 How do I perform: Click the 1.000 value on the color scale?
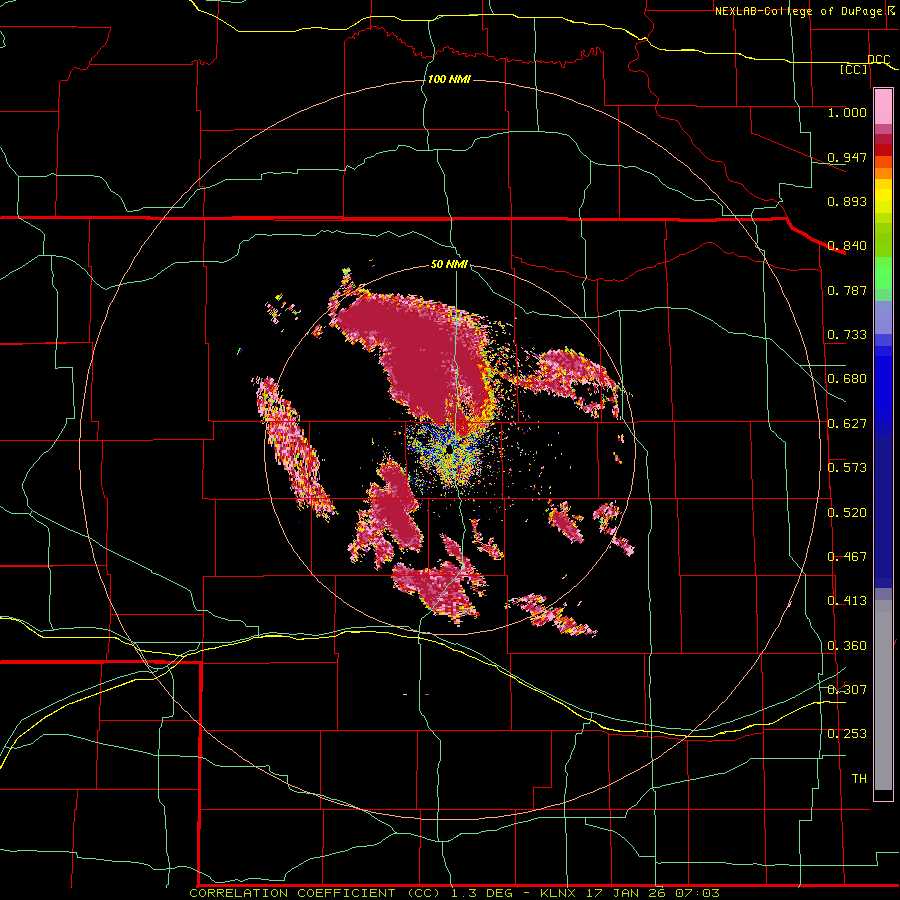(x=847, y=112)
